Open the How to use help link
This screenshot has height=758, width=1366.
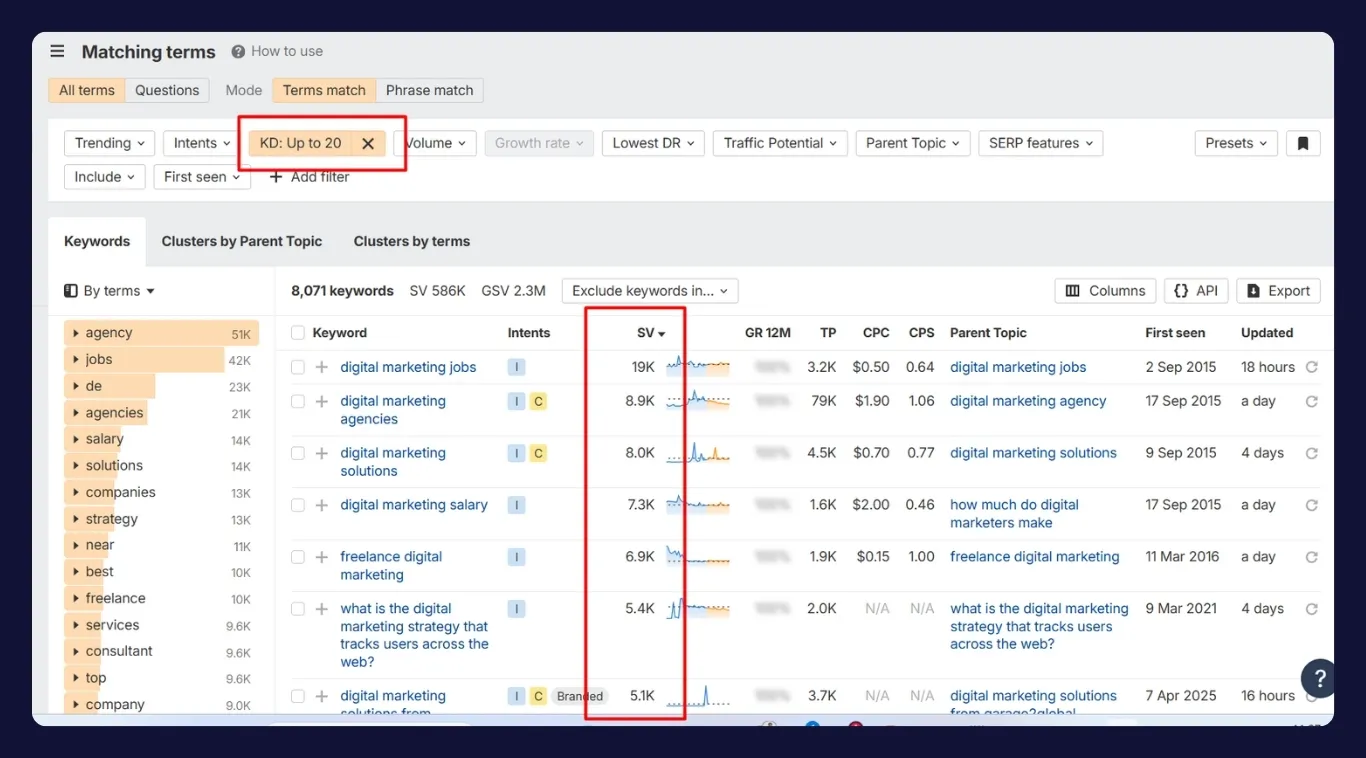coord(277,51)
